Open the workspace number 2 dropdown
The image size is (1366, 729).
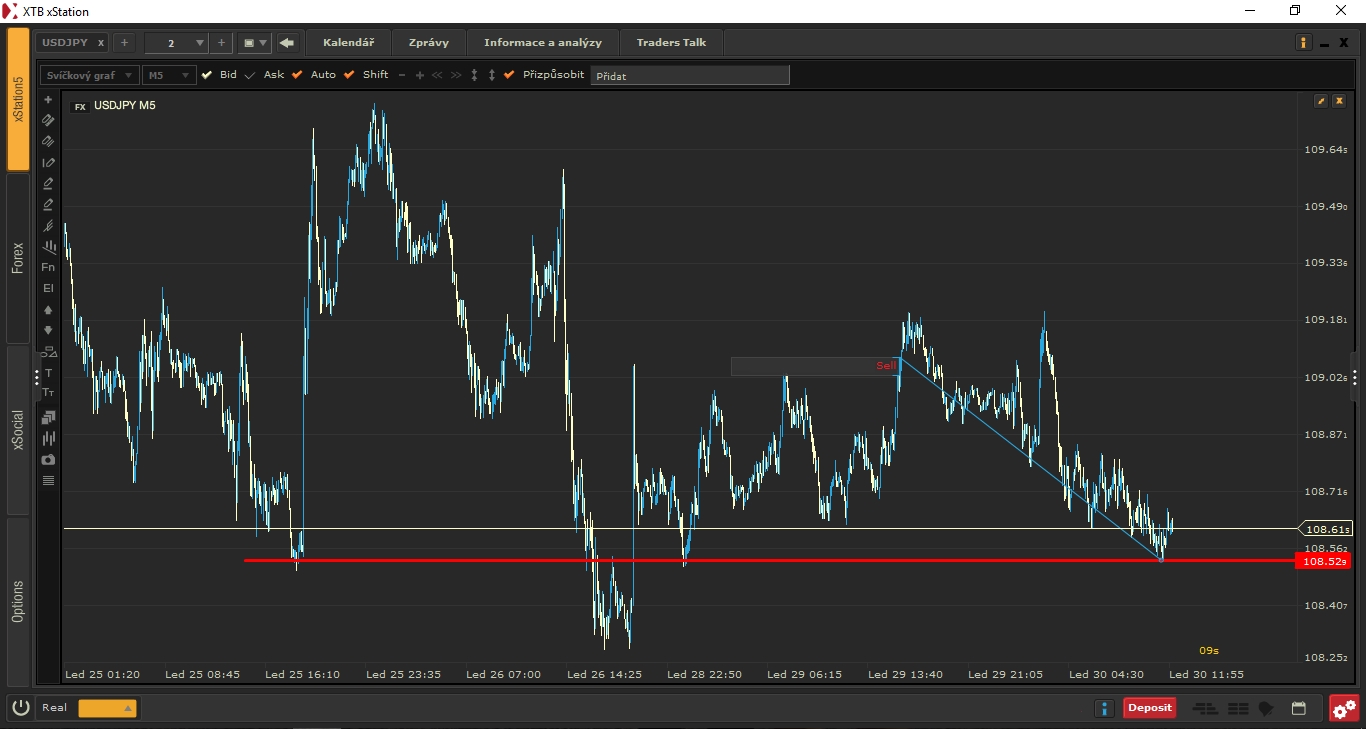pos(176,43)
